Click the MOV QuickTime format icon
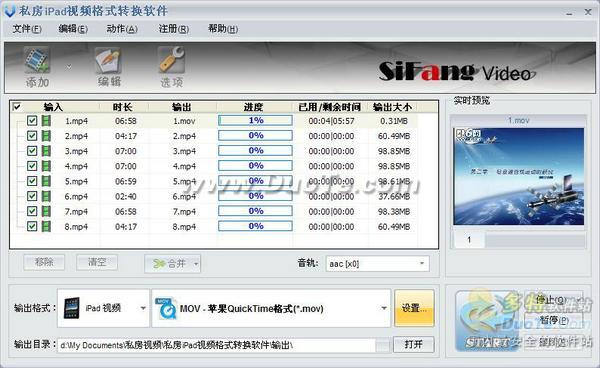600x368 pixels. [x=166, y=308]
